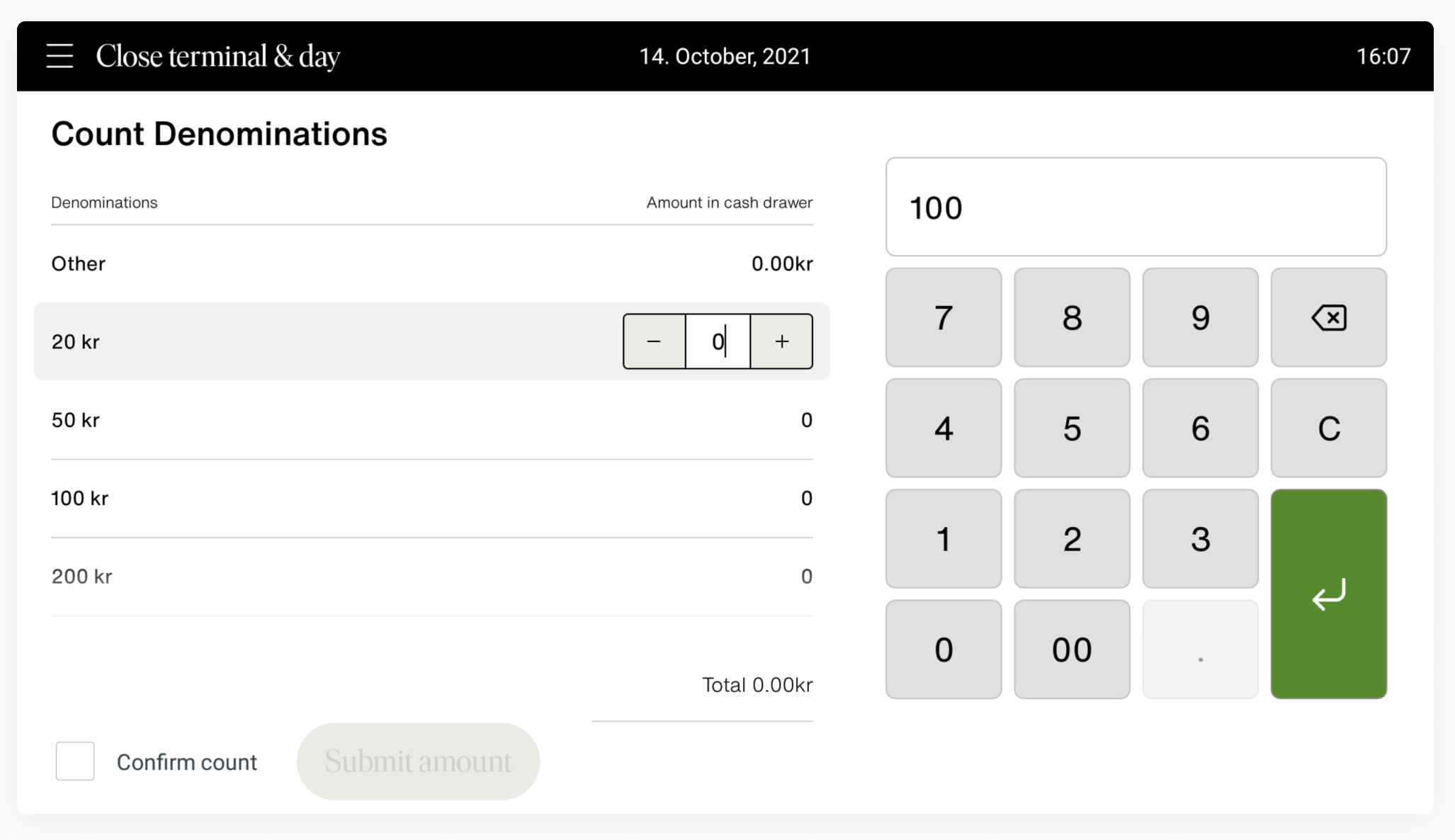Tap the decimal point key
The image size is (1455, 840).
click(1200, 649)
